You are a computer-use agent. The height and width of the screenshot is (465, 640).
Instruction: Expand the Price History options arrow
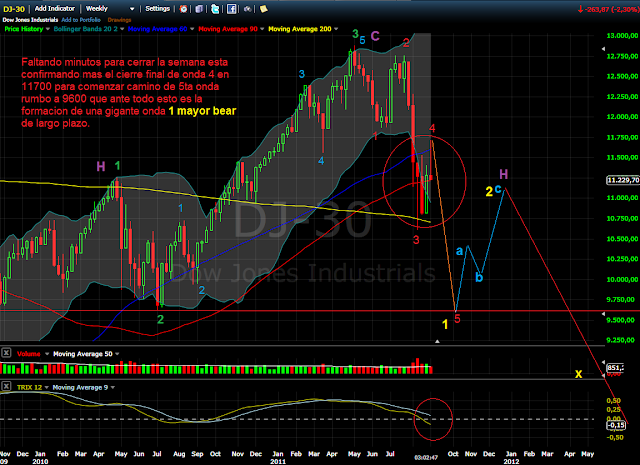[48, 29]
